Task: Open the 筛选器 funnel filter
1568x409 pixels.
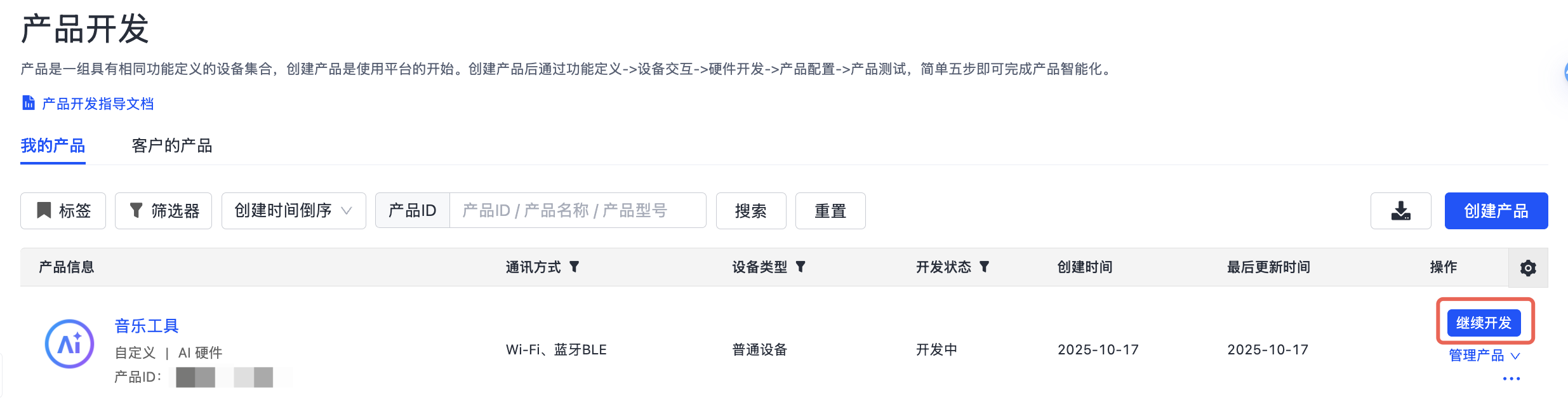Action: click(x=164, y=211)
